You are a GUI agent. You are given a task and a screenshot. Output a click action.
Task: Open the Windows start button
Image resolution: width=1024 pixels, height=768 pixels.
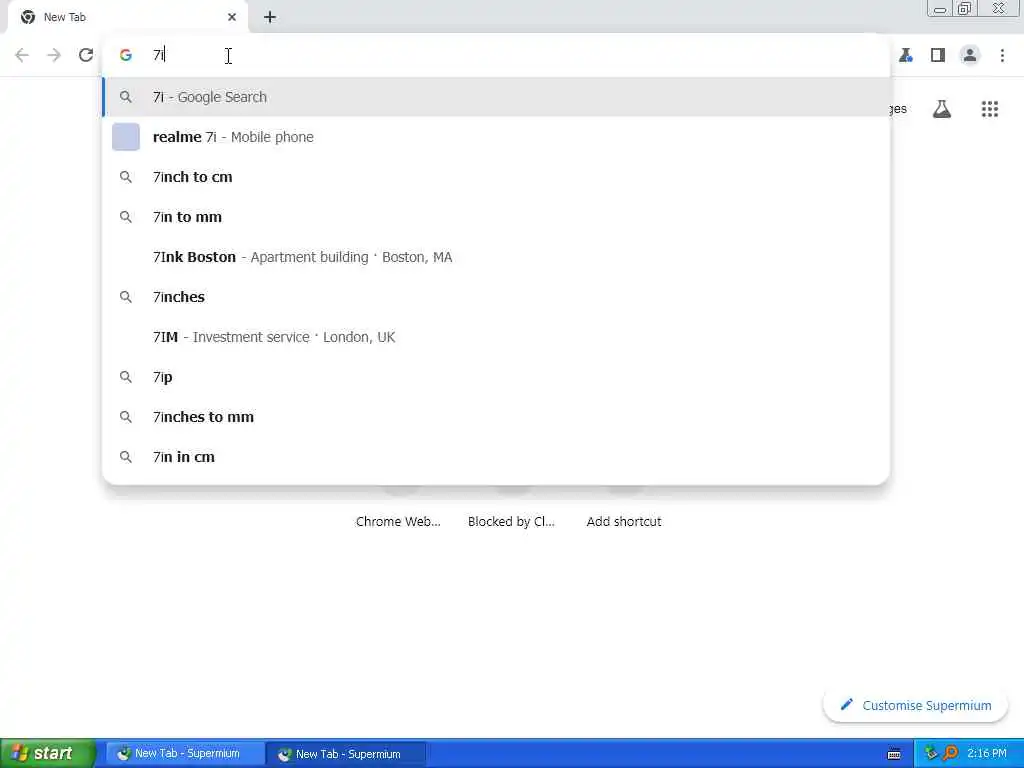tap(48, 753)
